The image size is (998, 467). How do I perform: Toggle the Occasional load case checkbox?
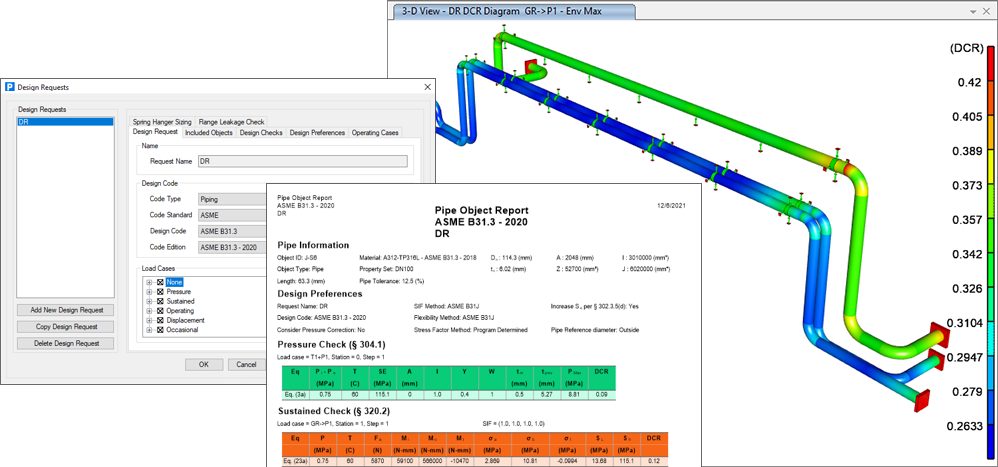(x=160, y=330)
